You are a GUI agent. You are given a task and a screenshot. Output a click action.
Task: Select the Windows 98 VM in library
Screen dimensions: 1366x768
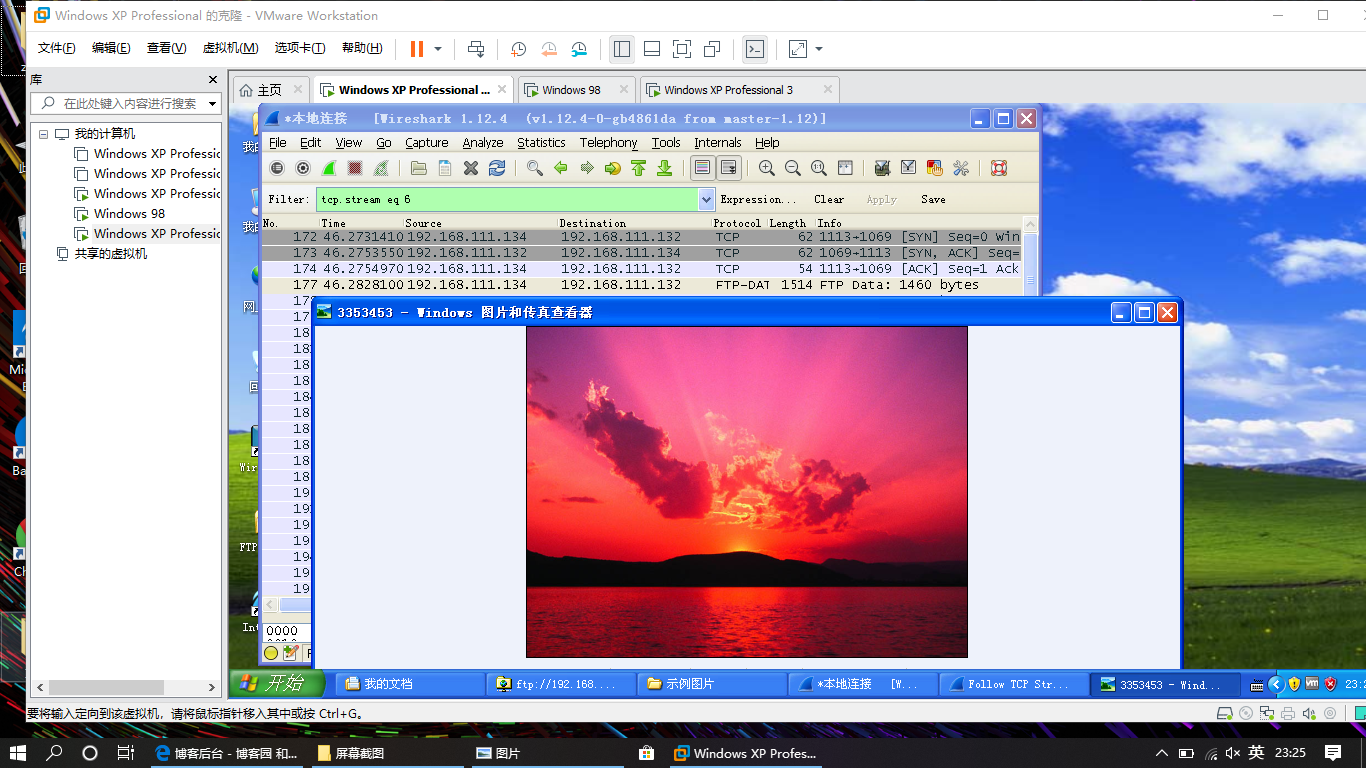[x=129, y=213]
